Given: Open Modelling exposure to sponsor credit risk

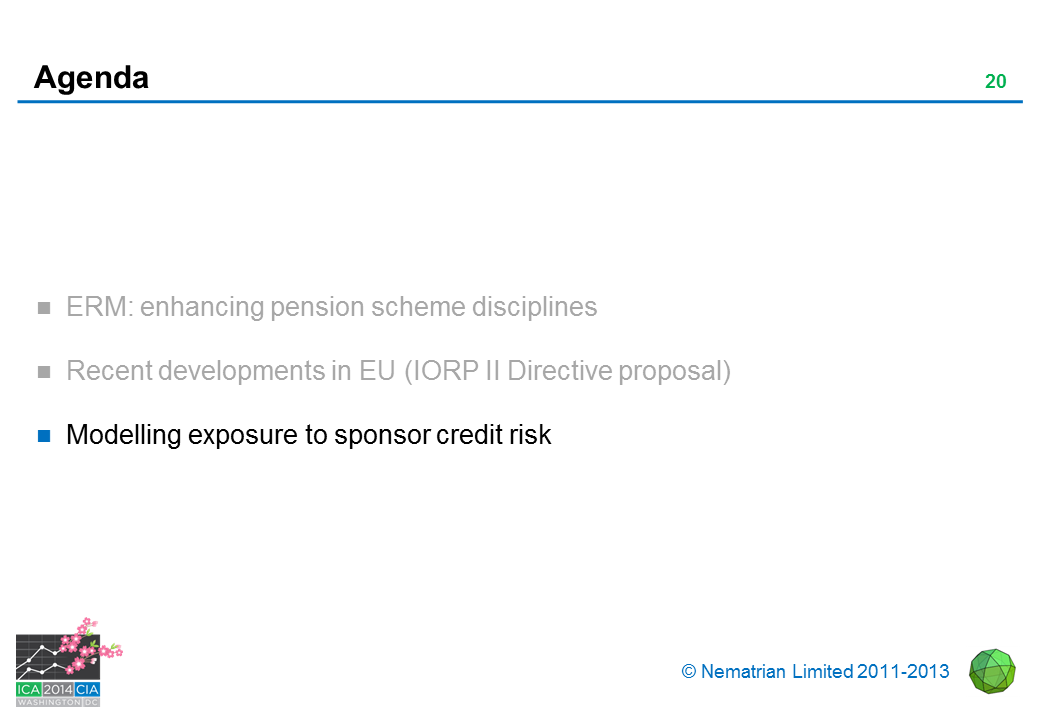Looking at the screenshot, I should pyautogui.click(x=308, y=435).
